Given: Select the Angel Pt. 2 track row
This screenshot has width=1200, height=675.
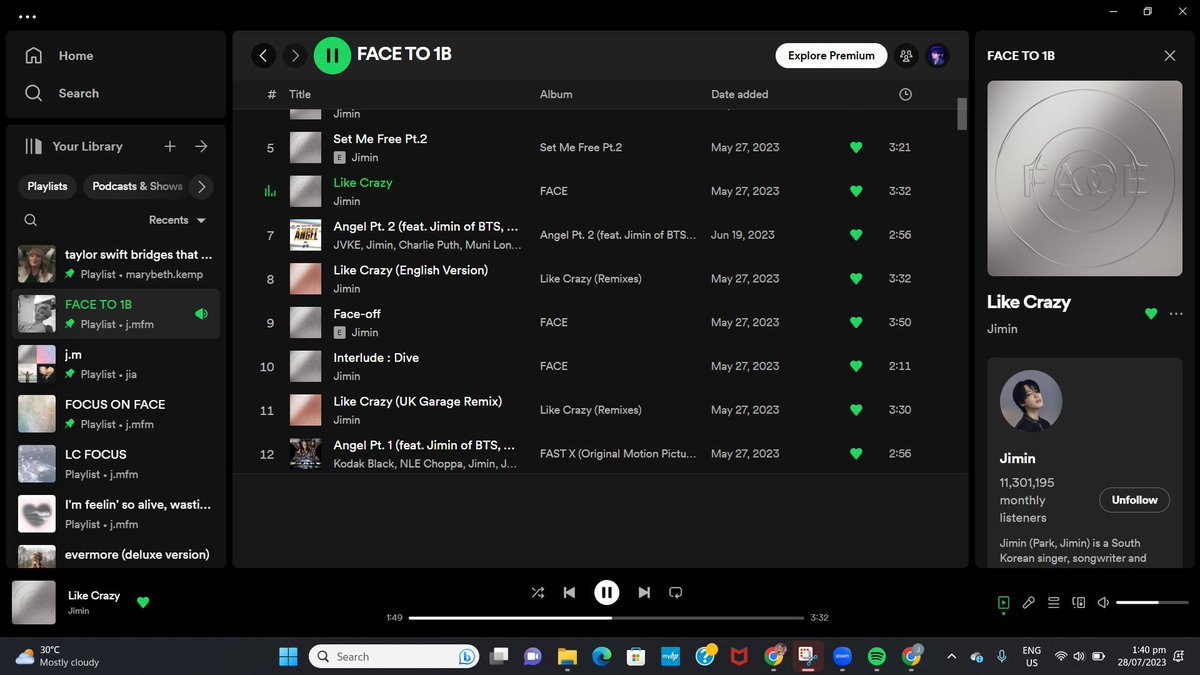Looking at the screenshot, I should coord(600,235).
